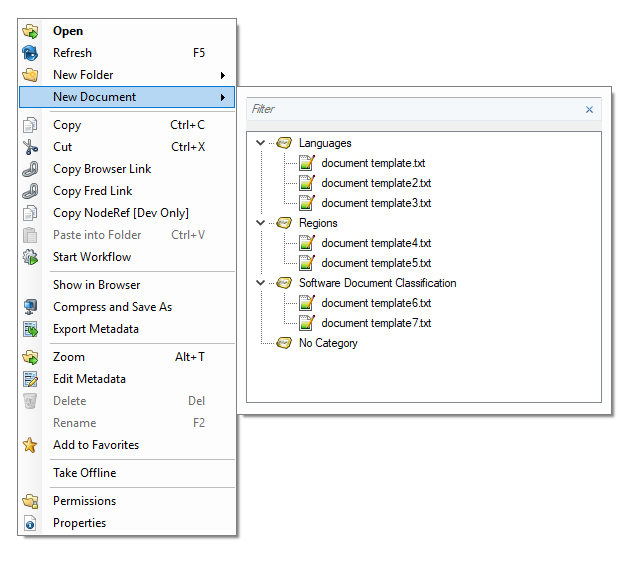Select Edit Metadata entry
Viewport: 639px width, 567px height.
127,379
